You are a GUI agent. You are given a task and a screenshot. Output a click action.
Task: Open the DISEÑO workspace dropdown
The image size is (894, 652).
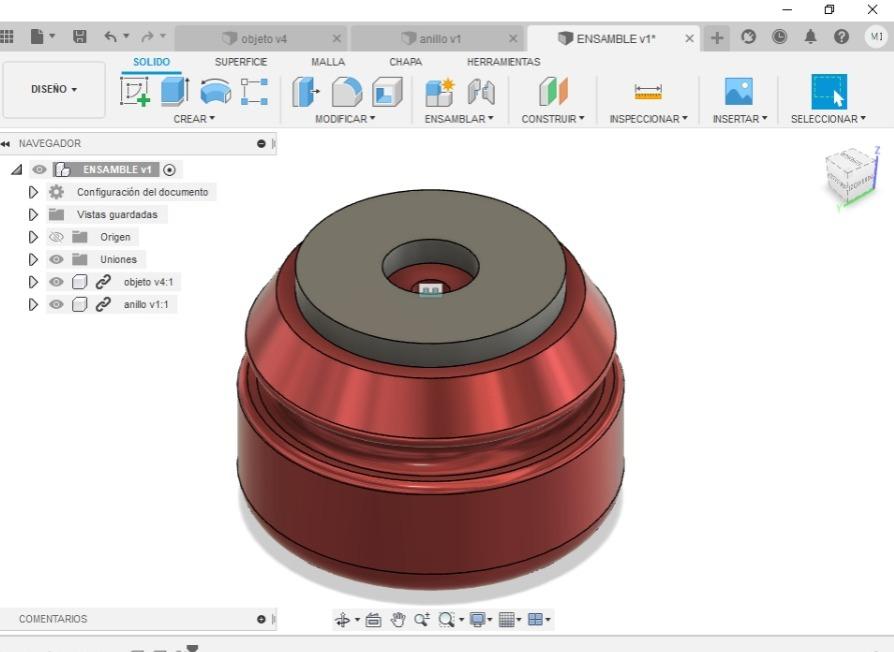pos(54,89)
